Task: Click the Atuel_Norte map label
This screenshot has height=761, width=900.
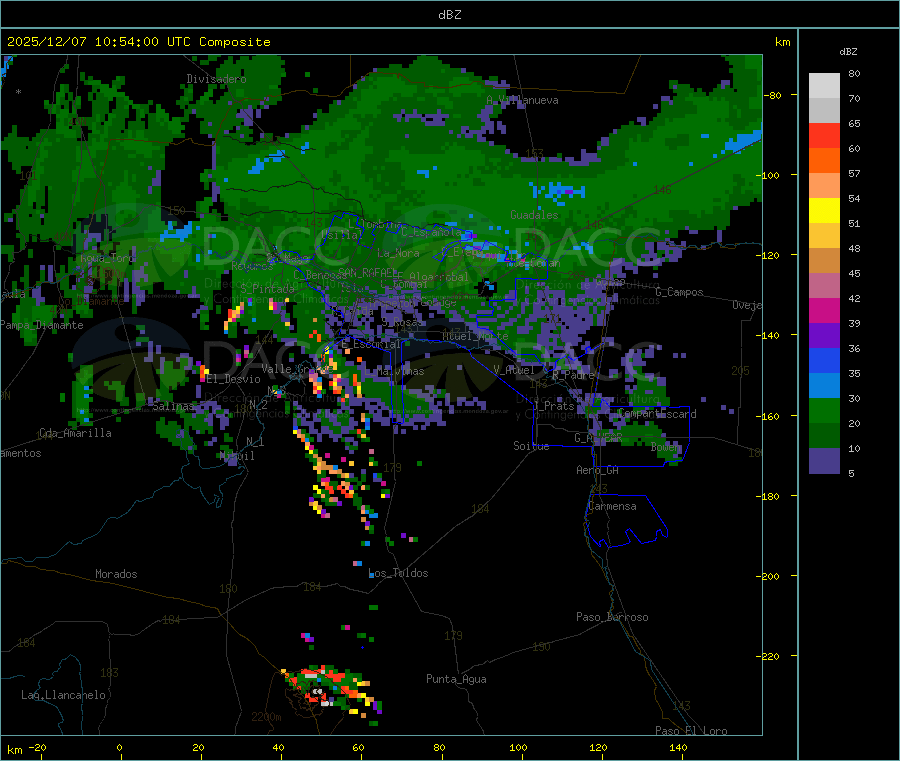Action: click(x=475, y=335)
